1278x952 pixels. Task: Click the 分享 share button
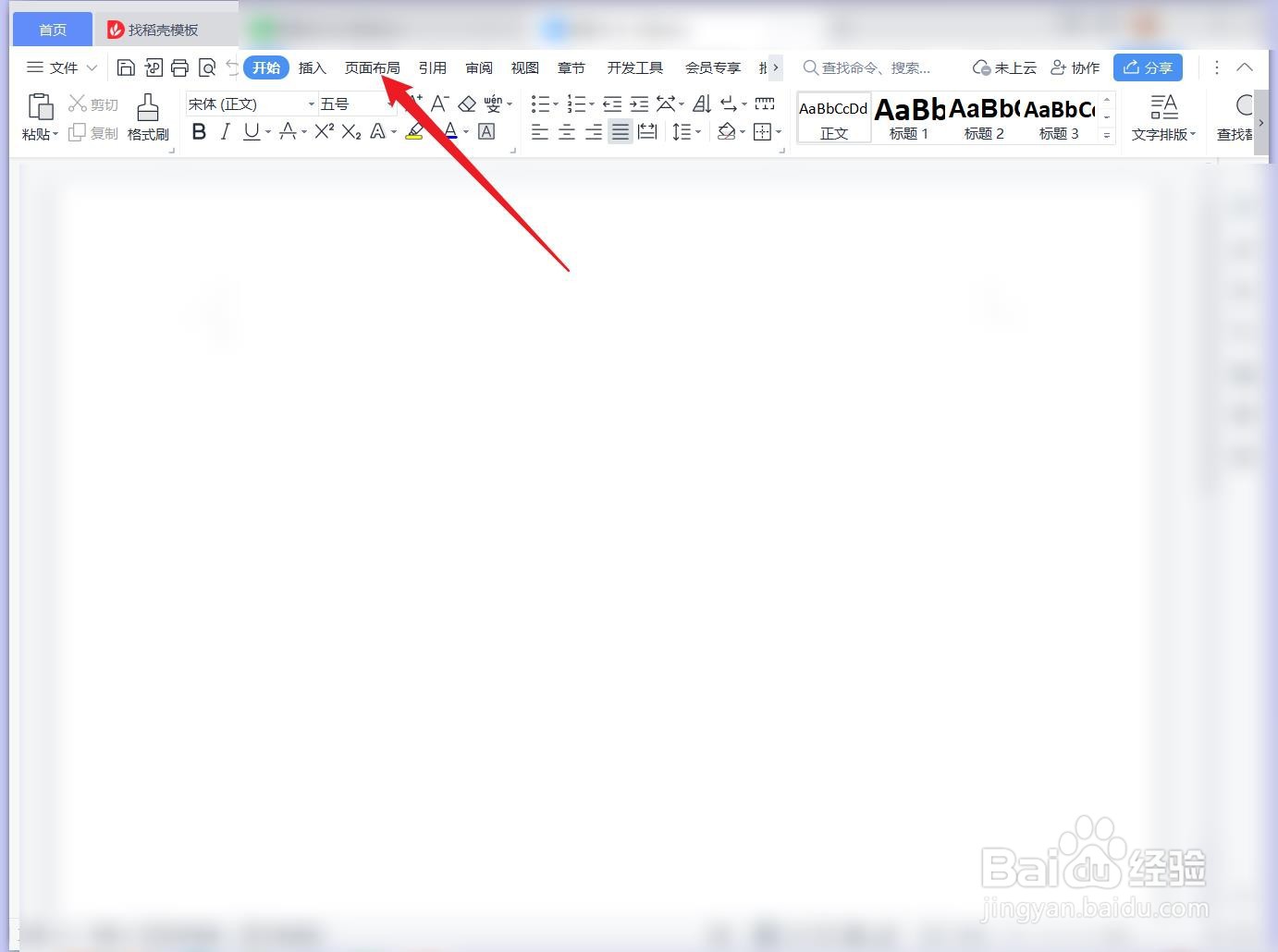[x=1148, y=67]
